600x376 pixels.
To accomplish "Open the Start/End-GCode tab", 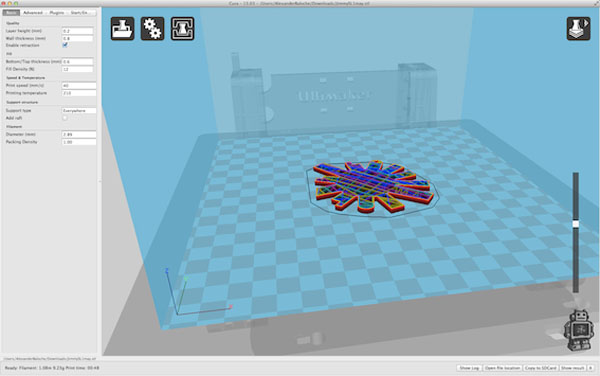I will tap(80, 13).
